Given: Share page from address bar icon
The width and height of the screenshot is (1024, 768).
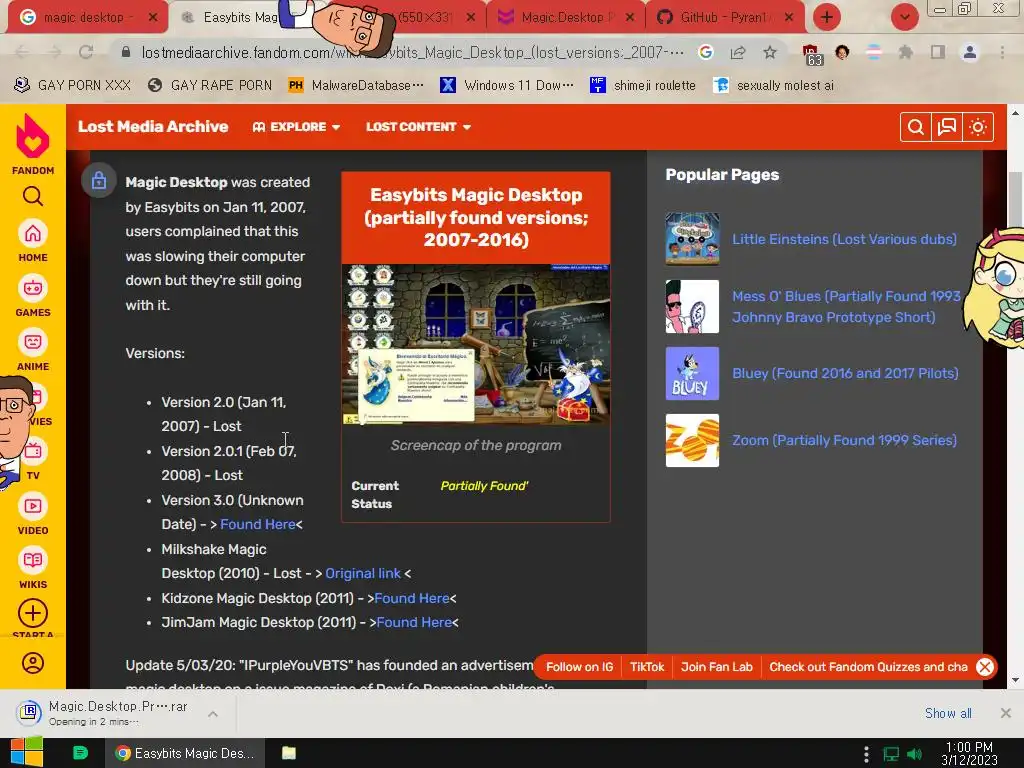Looking at the screenshot, I should [738, 52].
